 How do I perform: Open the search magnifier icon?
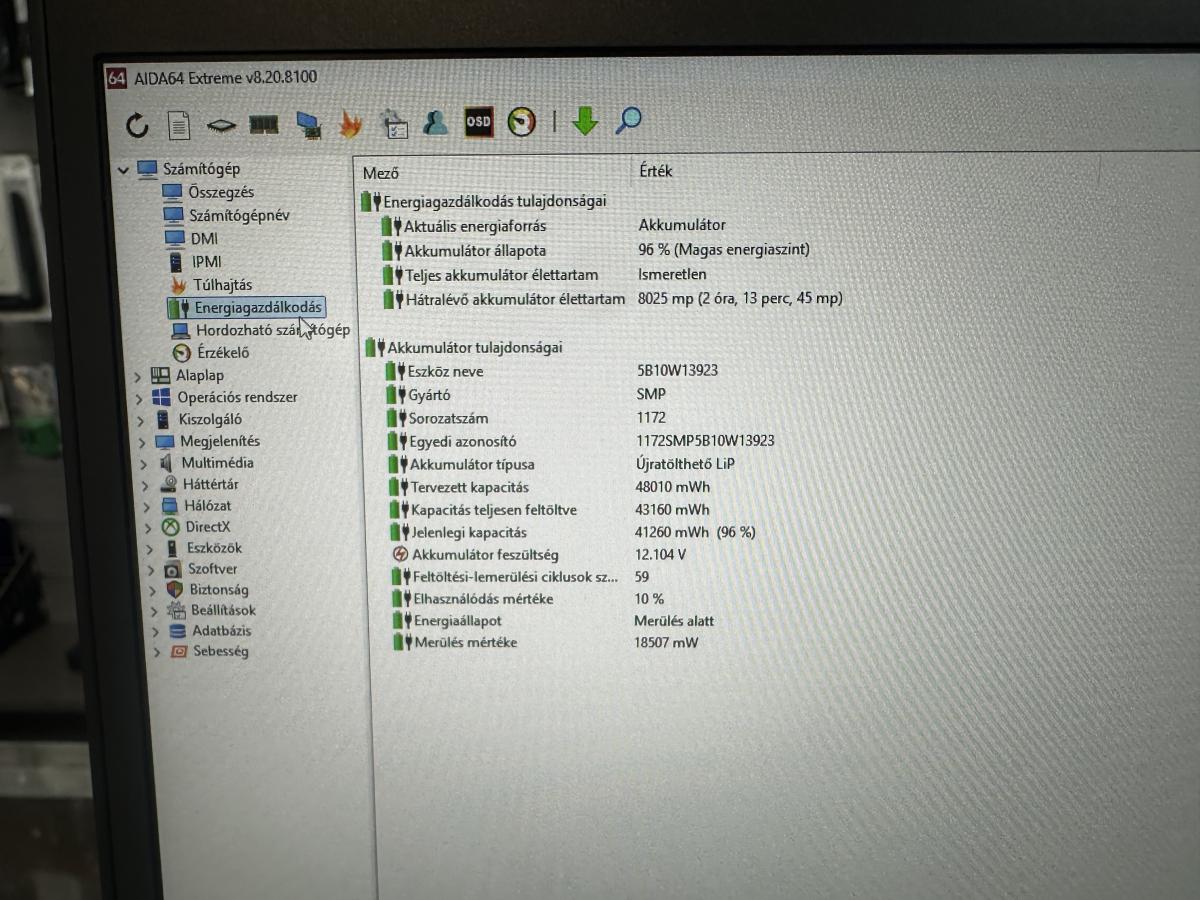[x=627, y=122]
